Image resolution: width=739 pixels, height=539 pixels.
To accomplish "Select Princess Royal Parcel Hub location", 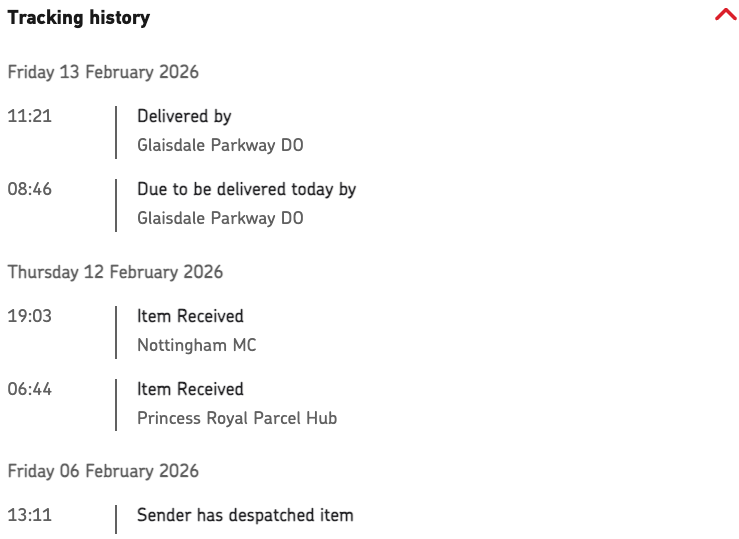I will (x=237, y=418).
